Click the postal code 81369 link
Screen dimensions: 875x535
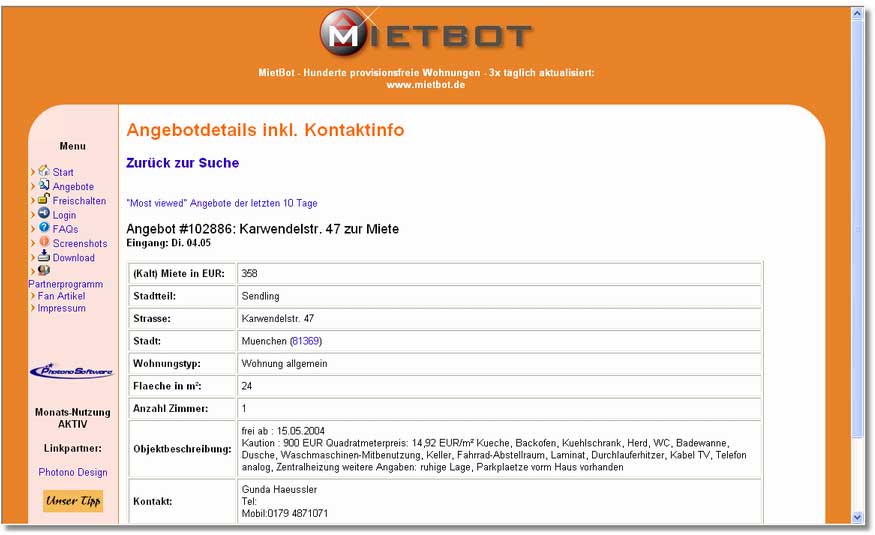306,341
